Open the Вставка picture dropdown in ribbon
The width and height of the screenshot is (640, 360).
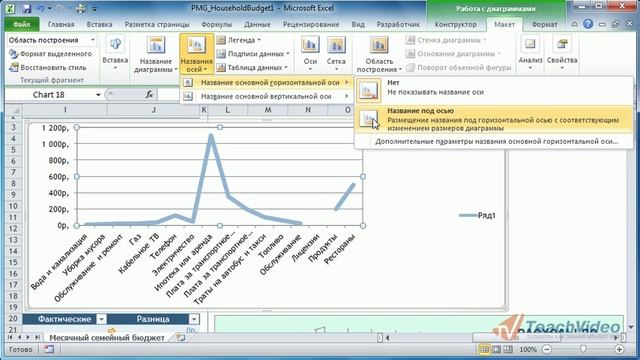(115, 53)
